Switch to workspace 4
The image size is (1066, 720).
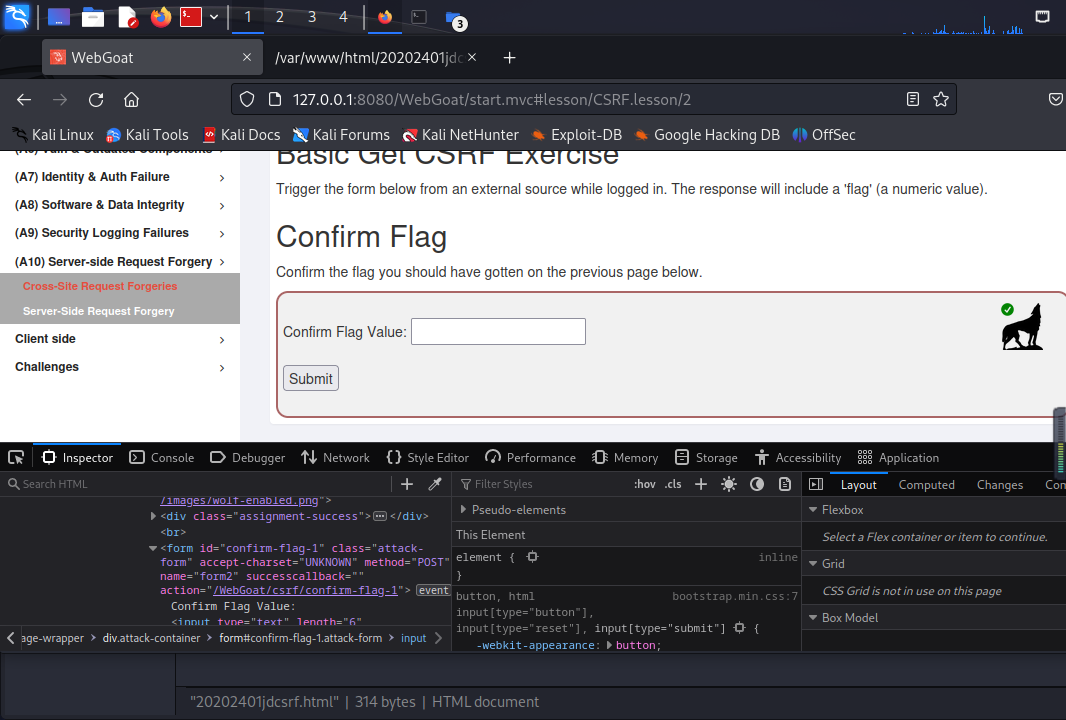343,17
